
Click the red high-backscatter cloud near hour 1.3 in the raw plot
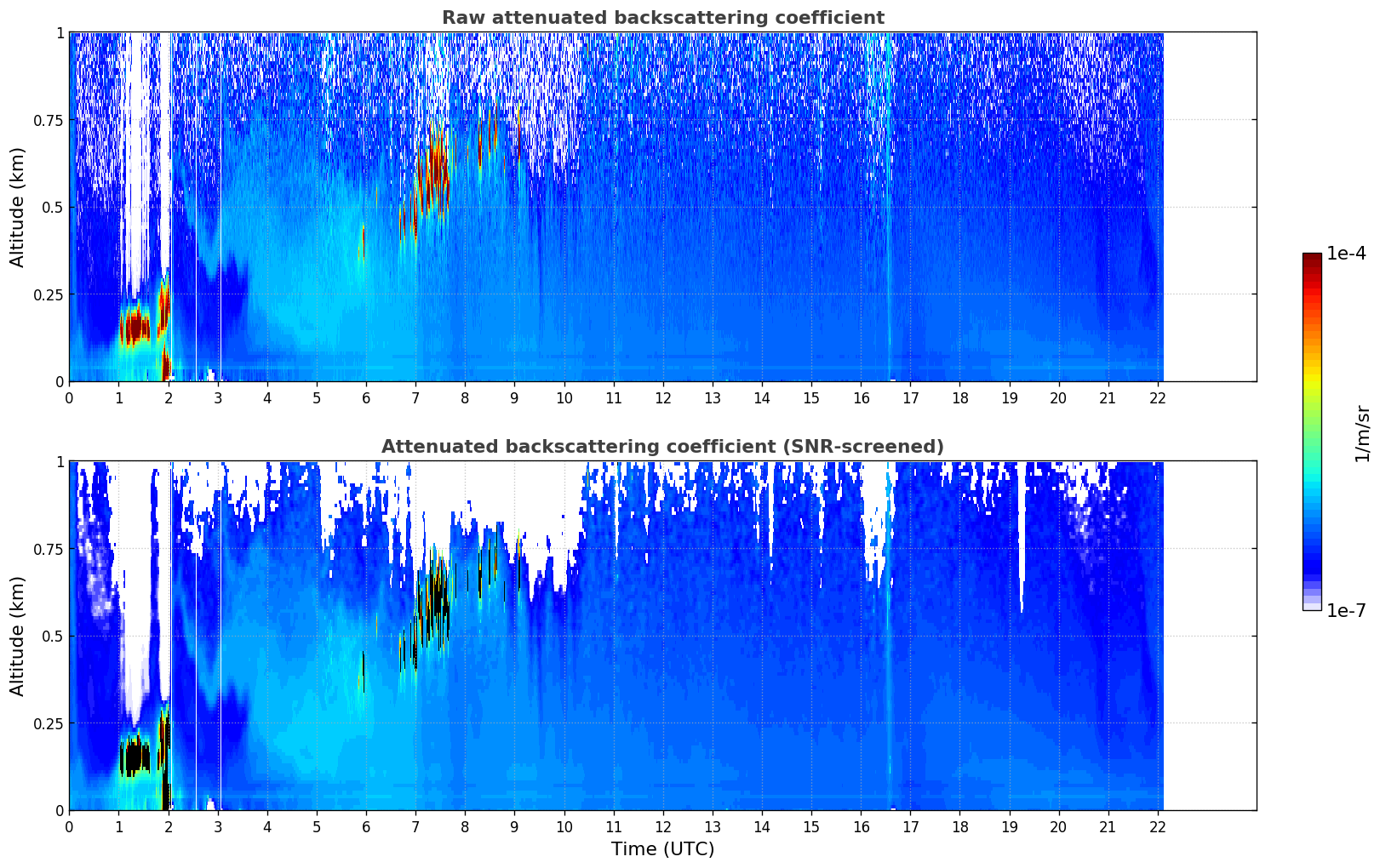(135, 327)
